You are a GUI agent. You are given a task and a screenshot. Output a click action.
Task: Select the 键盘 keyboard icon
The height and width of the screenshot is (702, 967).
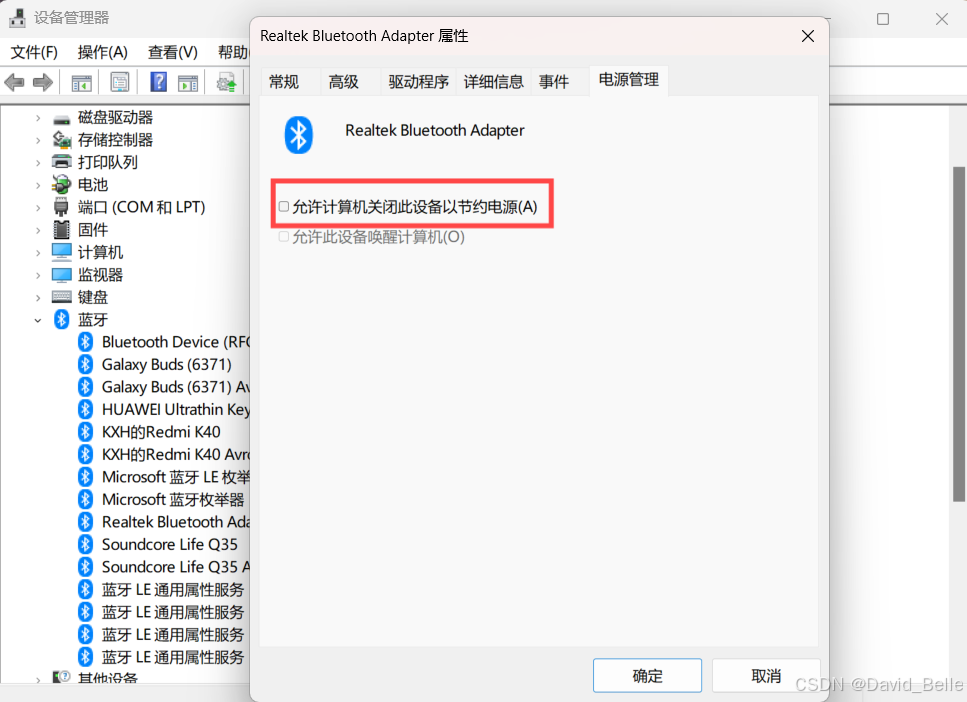click(x=62, y=297)
